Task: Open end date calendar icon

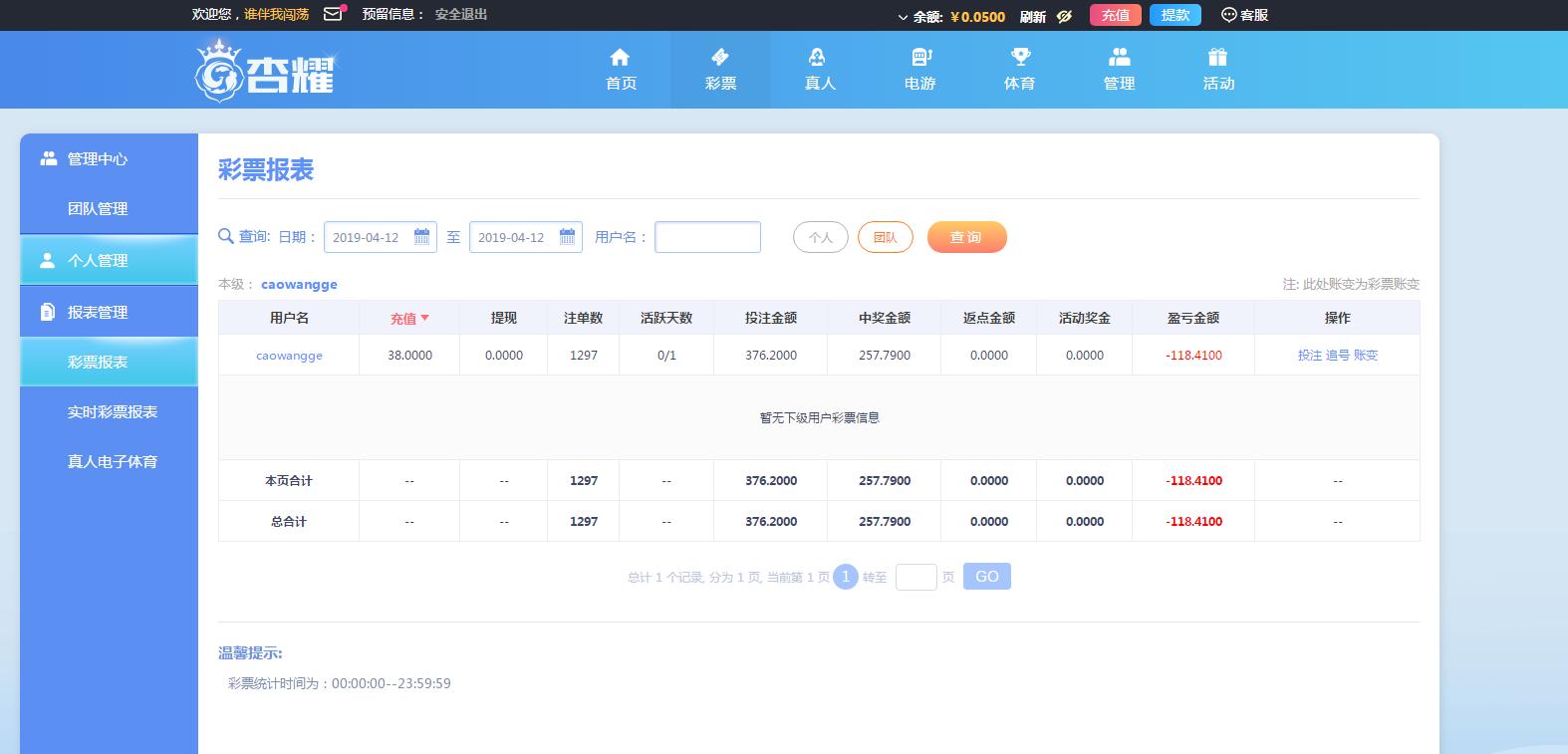Action: pyautogui.click(x=567, y=237)
